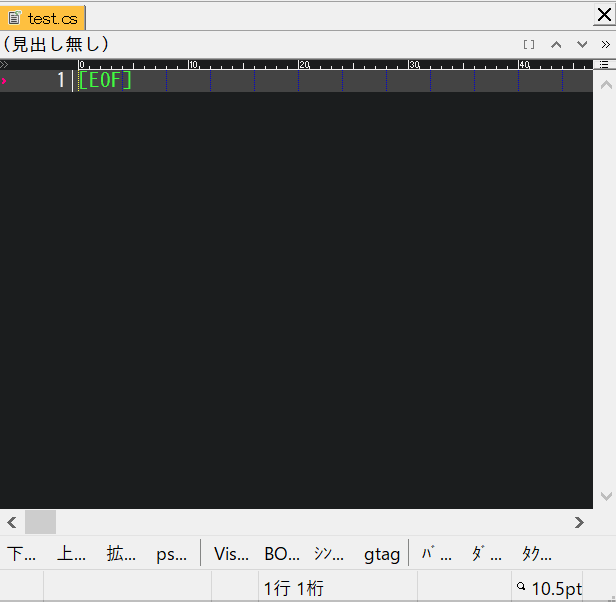Select the test.cs file tab
The height and width of the screenshot is (602, 616).
(42, 18)
